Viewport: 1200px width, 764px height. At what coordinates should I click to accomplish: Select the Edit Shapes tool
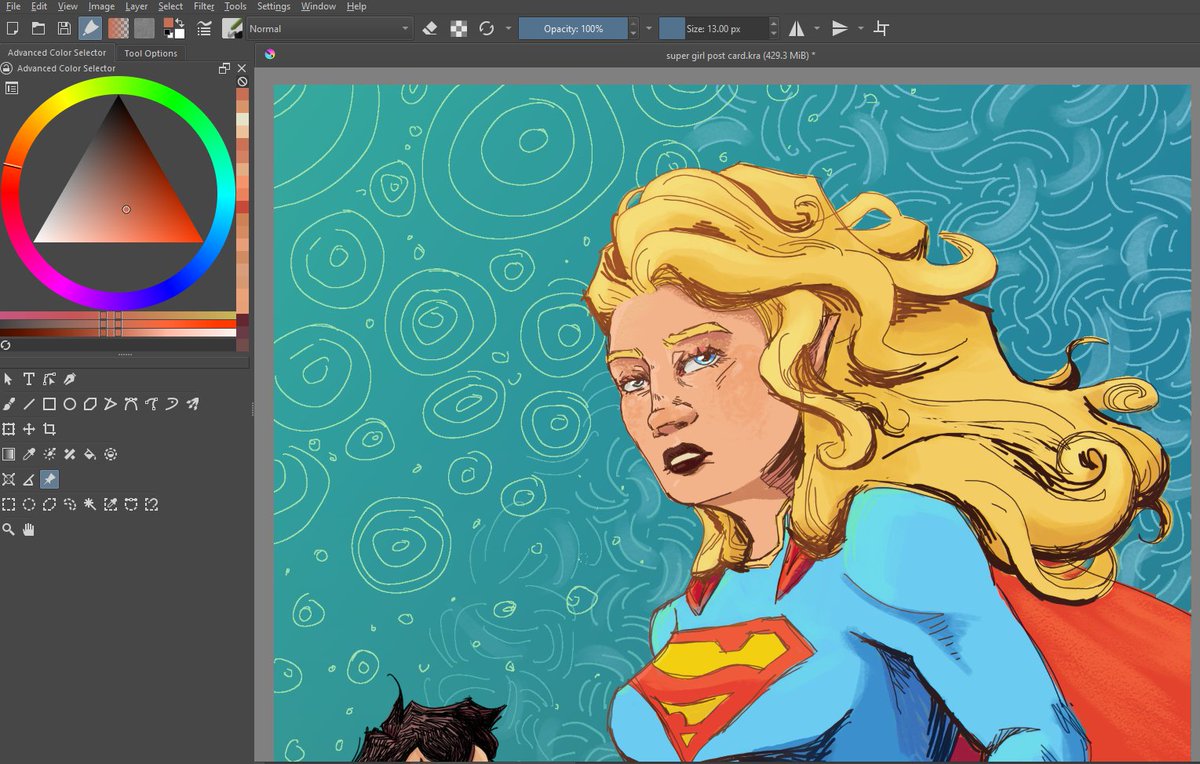49,379
